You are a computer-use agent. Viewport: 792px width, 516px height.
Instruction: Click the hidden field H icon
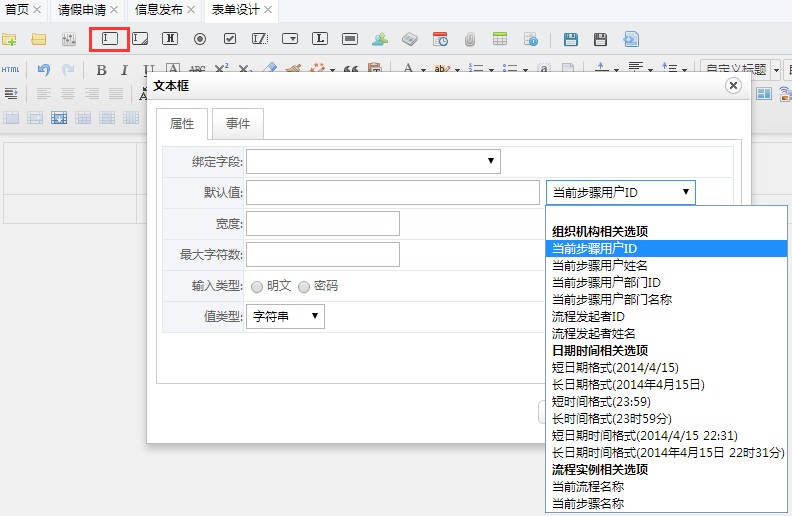170,38
